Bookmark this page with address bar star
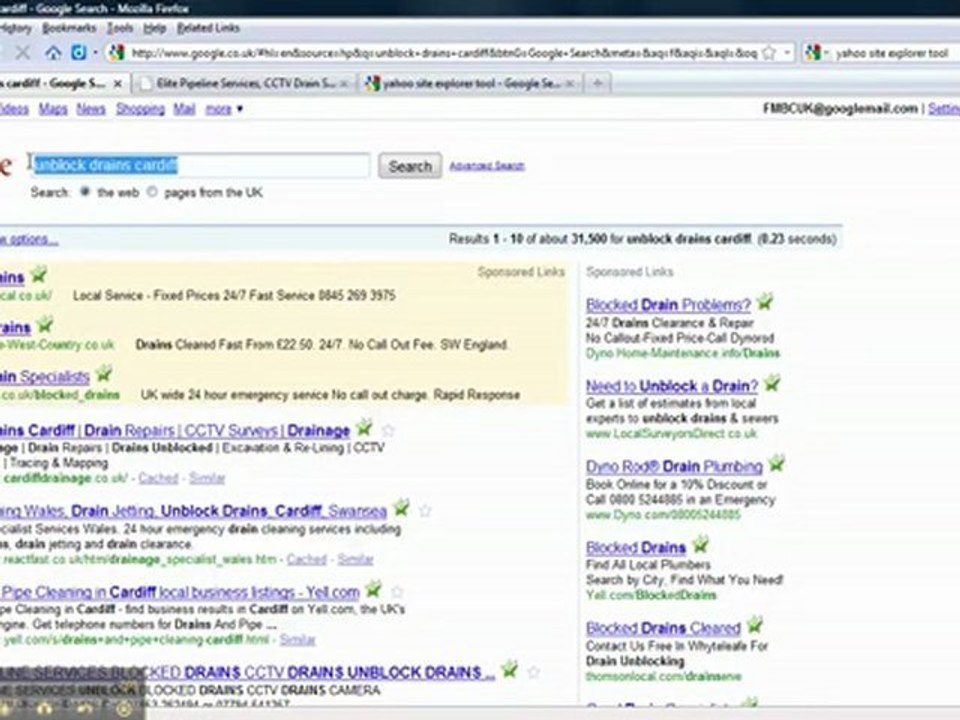The width and height of the screenshot is (960, 720). point(769,53)
